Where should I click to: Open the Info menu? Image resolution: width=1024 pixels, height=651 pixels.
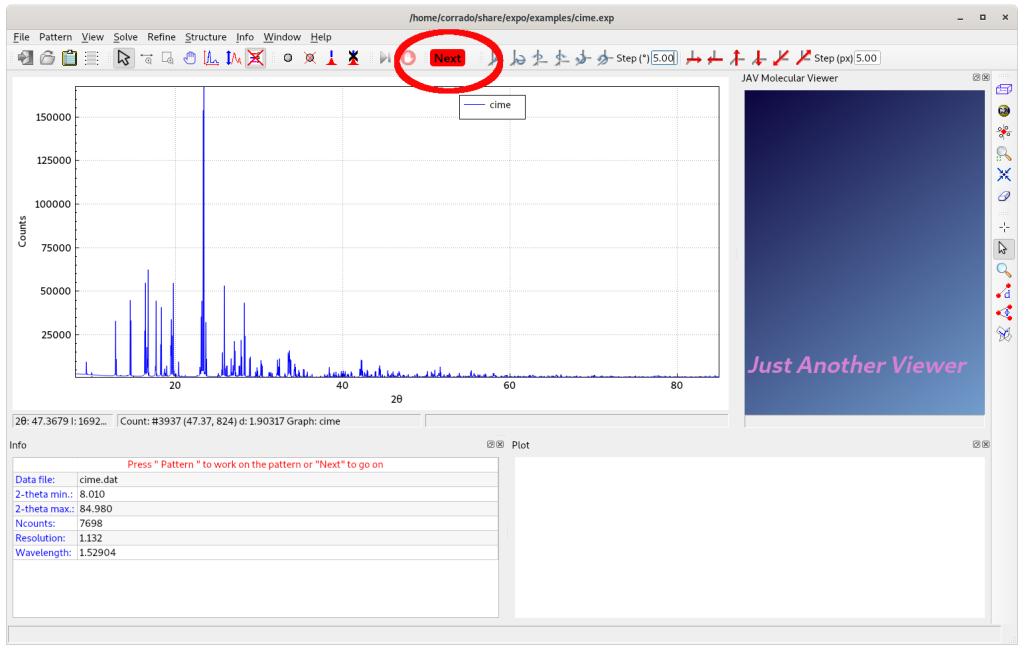[245, 37]
